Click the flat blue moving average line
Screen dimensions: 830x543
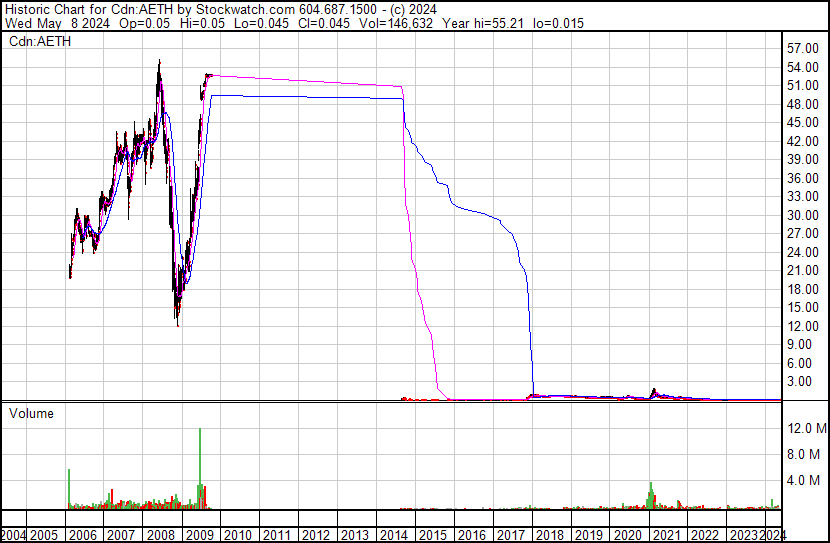click(307, 97)
